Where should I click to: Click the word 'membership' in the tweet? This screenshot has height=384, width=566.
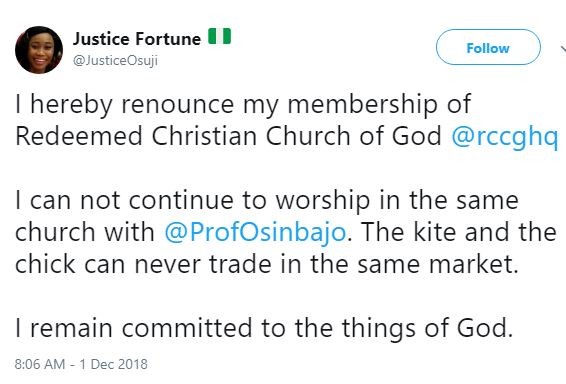click(362, 105)
